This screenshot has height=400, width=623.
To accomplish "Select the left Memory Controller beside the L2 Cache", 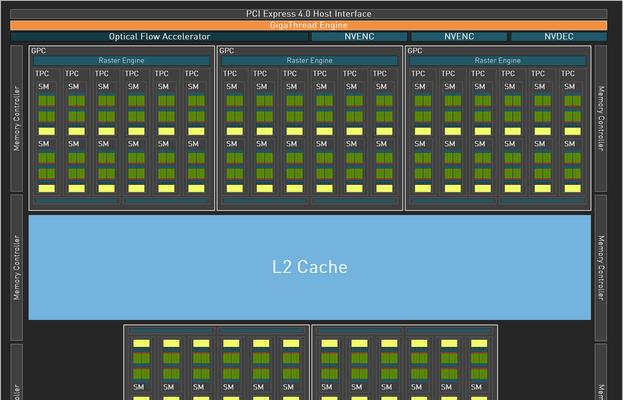I will (17, 268).
